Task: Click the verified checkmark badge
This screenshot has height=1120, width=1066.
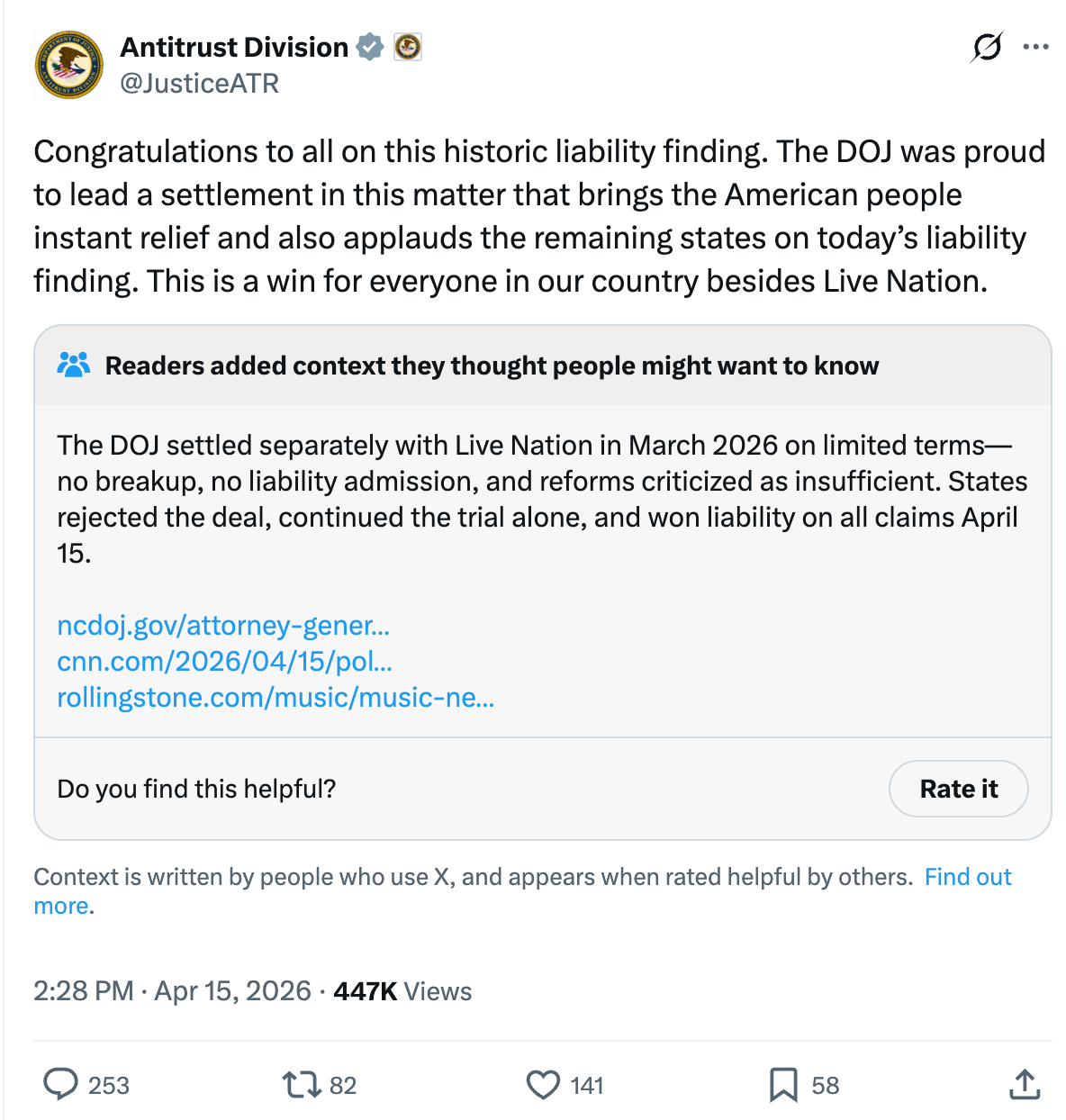Action: (369, 47)
